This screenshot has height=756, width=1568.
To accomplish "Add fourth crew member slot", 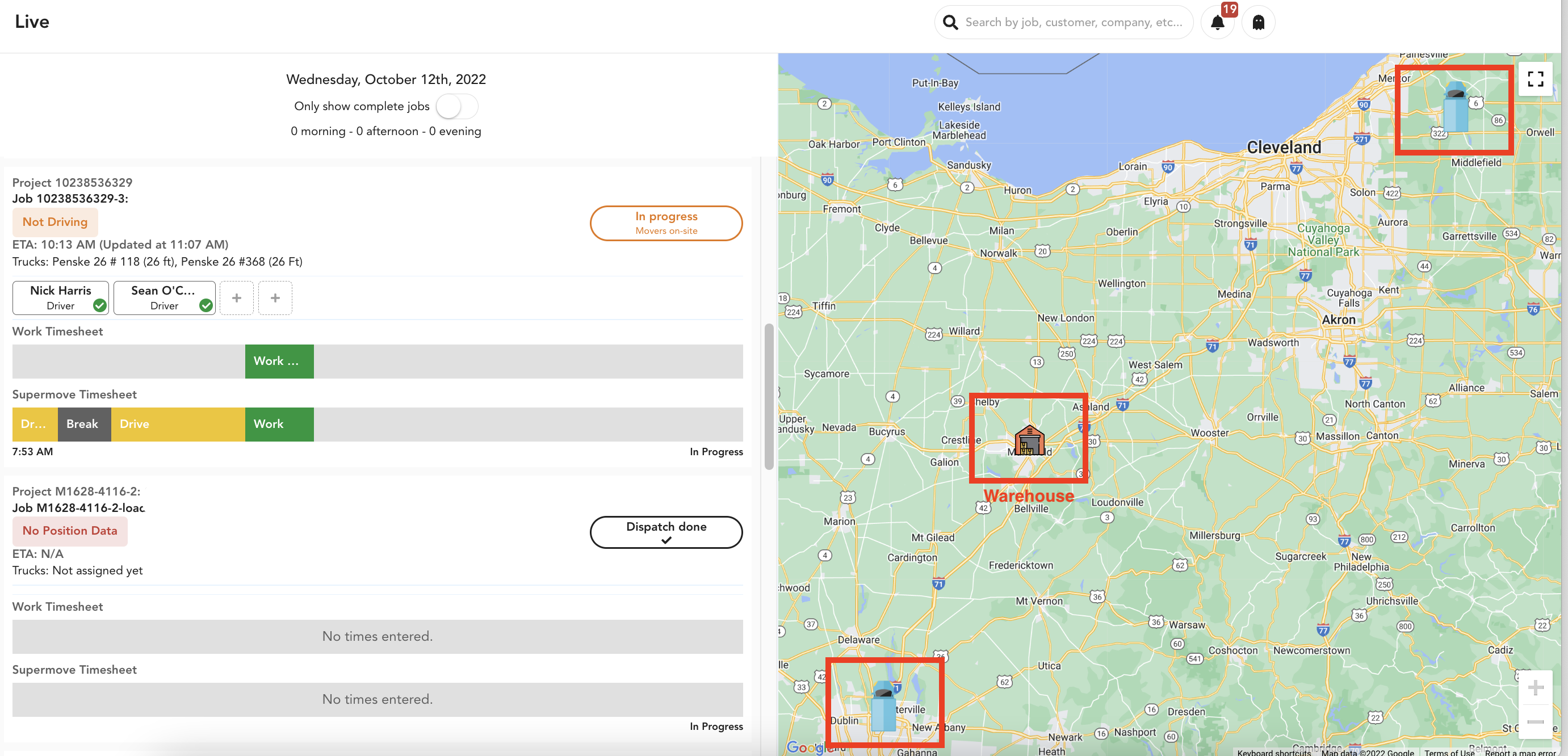I will [275, 299].
